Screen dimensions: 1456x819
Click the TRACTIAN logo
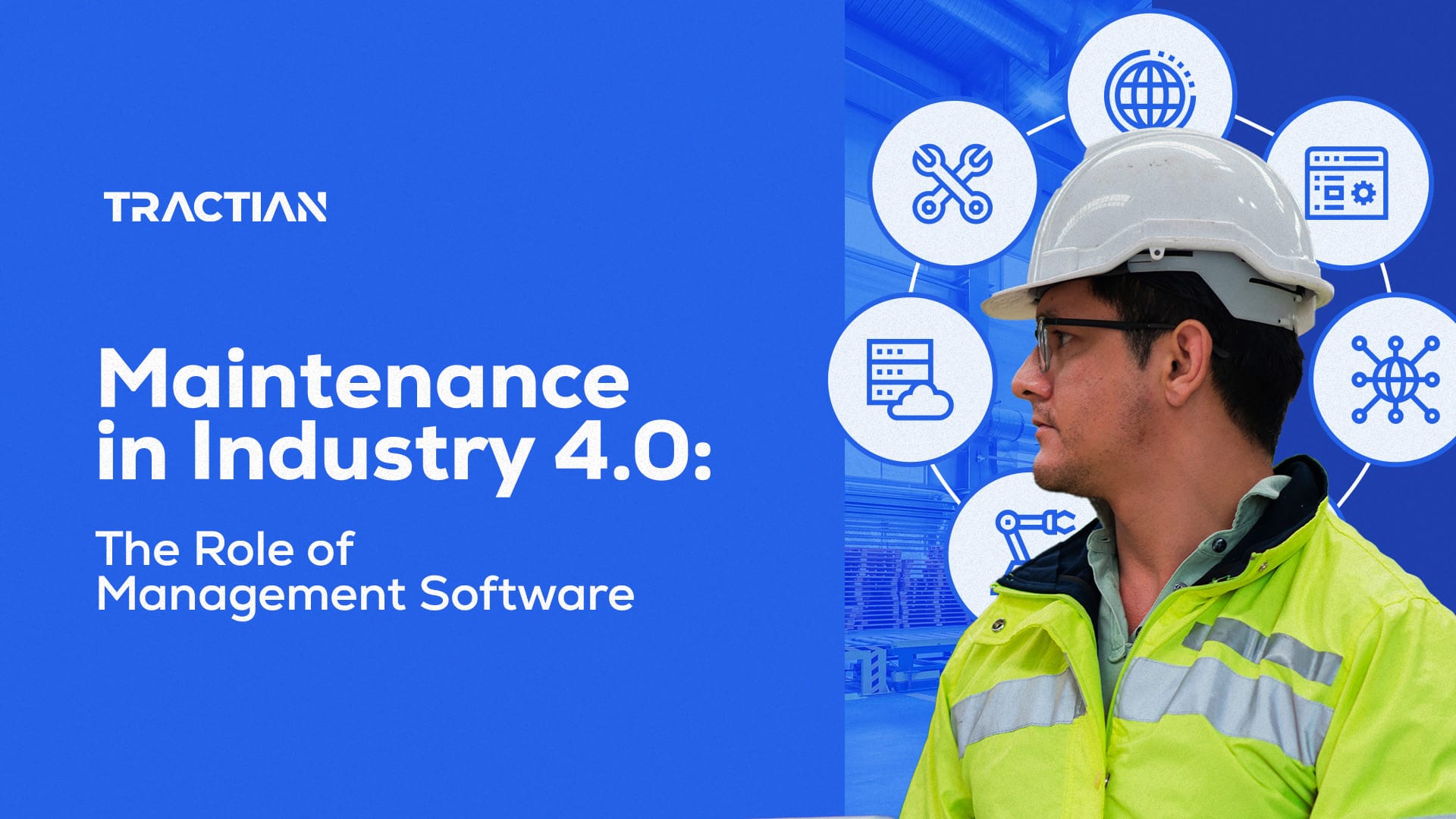[216, 205]
